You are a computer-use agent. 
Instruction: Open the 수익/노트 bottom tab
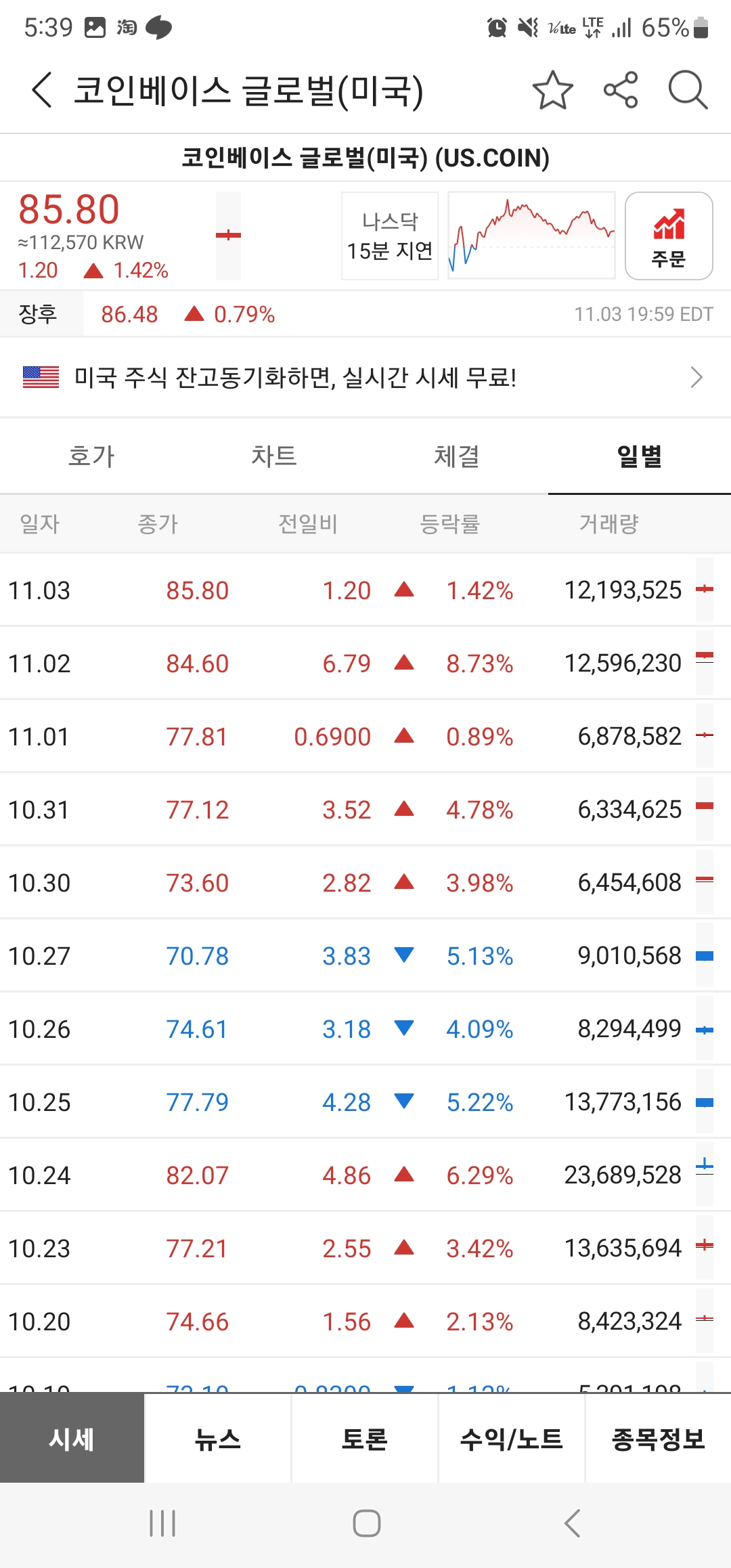click(512, 1439)
